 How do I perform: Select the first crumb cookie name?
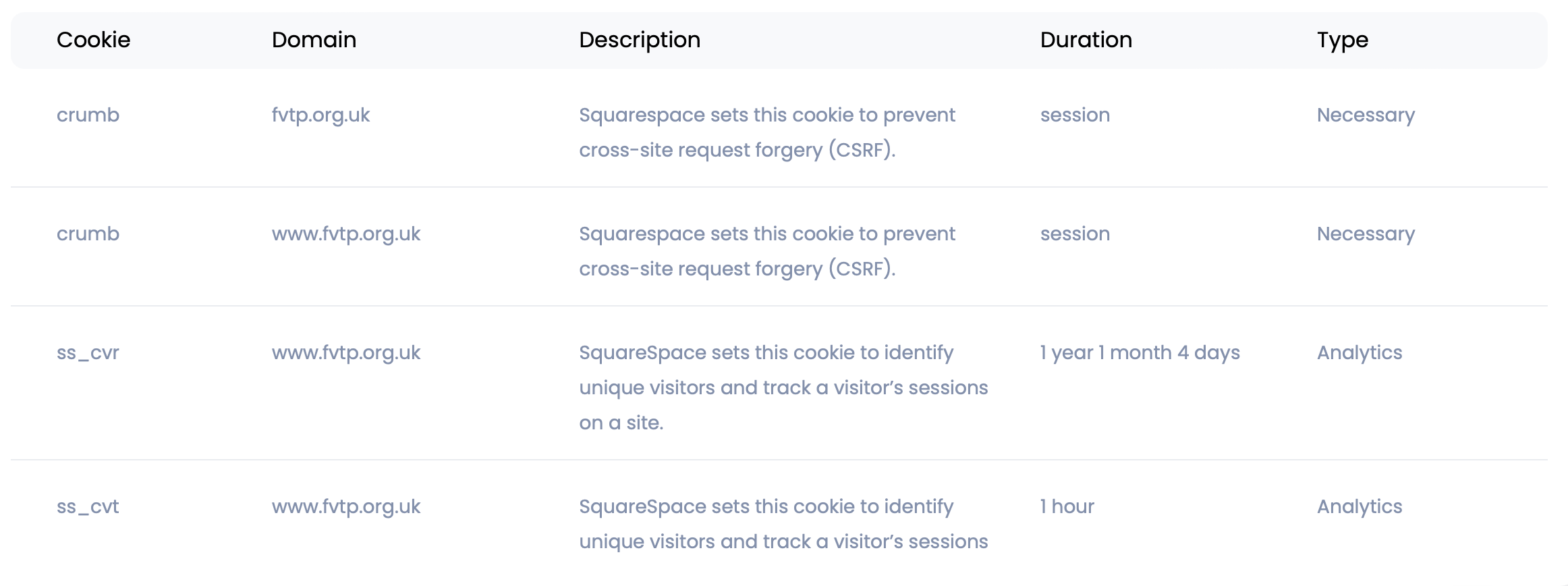88,115
